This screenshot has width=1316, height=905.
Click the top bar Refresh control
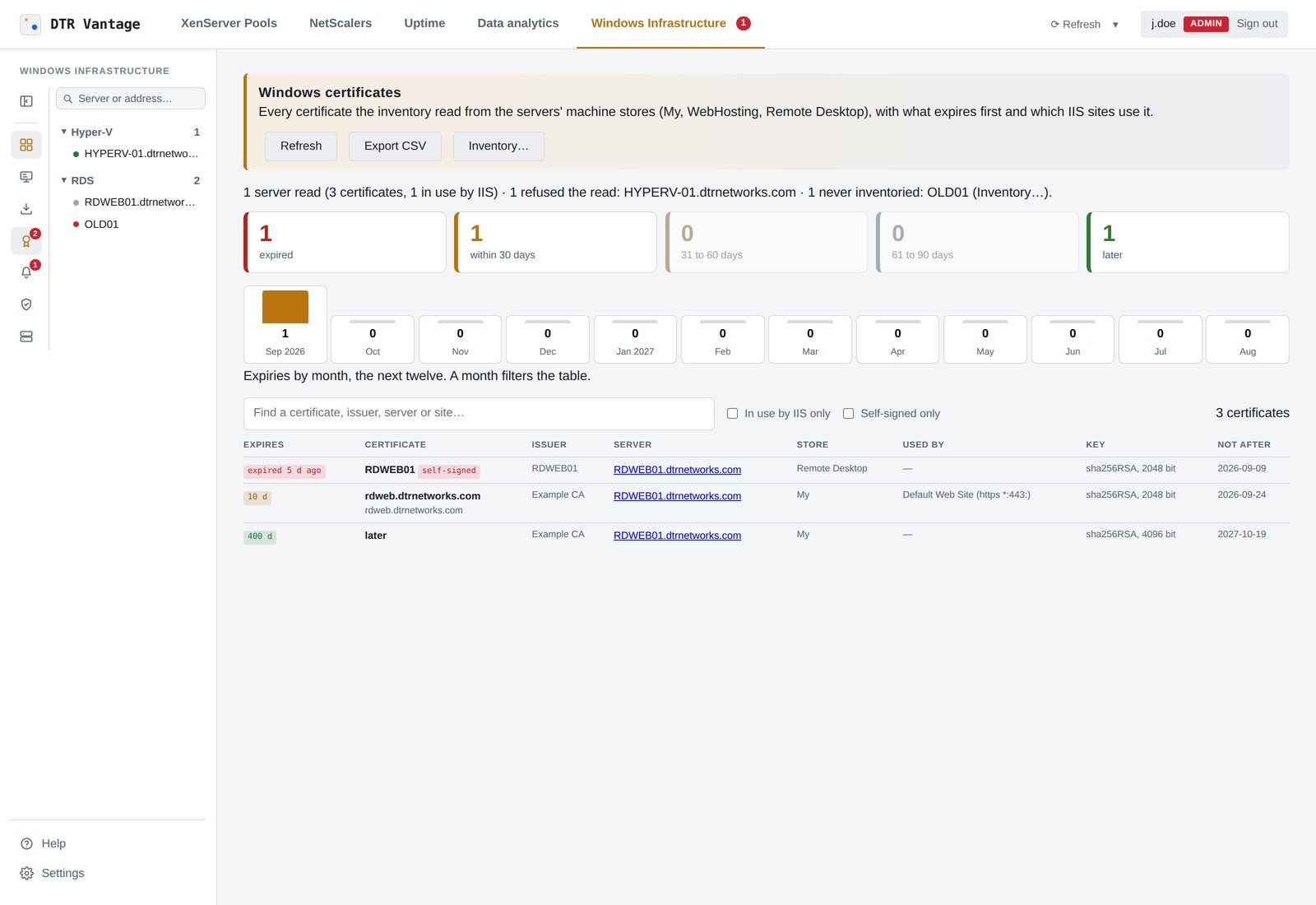click(1076, 25)
